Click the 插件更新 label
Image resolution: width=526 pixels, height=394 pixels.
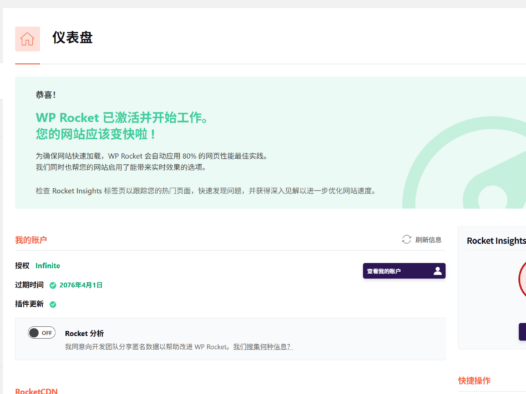click(x=29, y=304)
